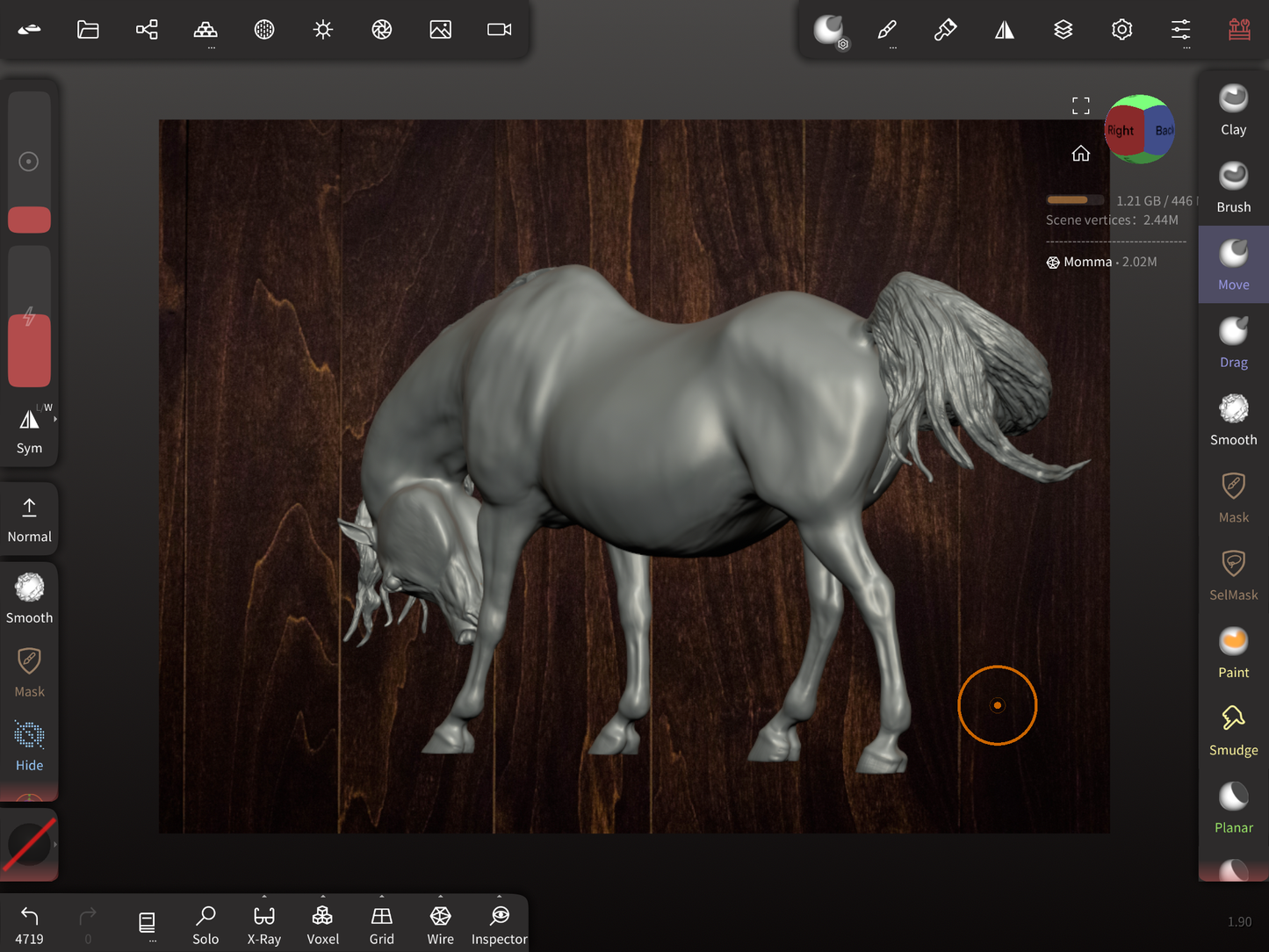Viewport: 1269px width, 952px height.
Task: Select the Drag tool
Action: pyautogui.click(x=1233, y=343)
